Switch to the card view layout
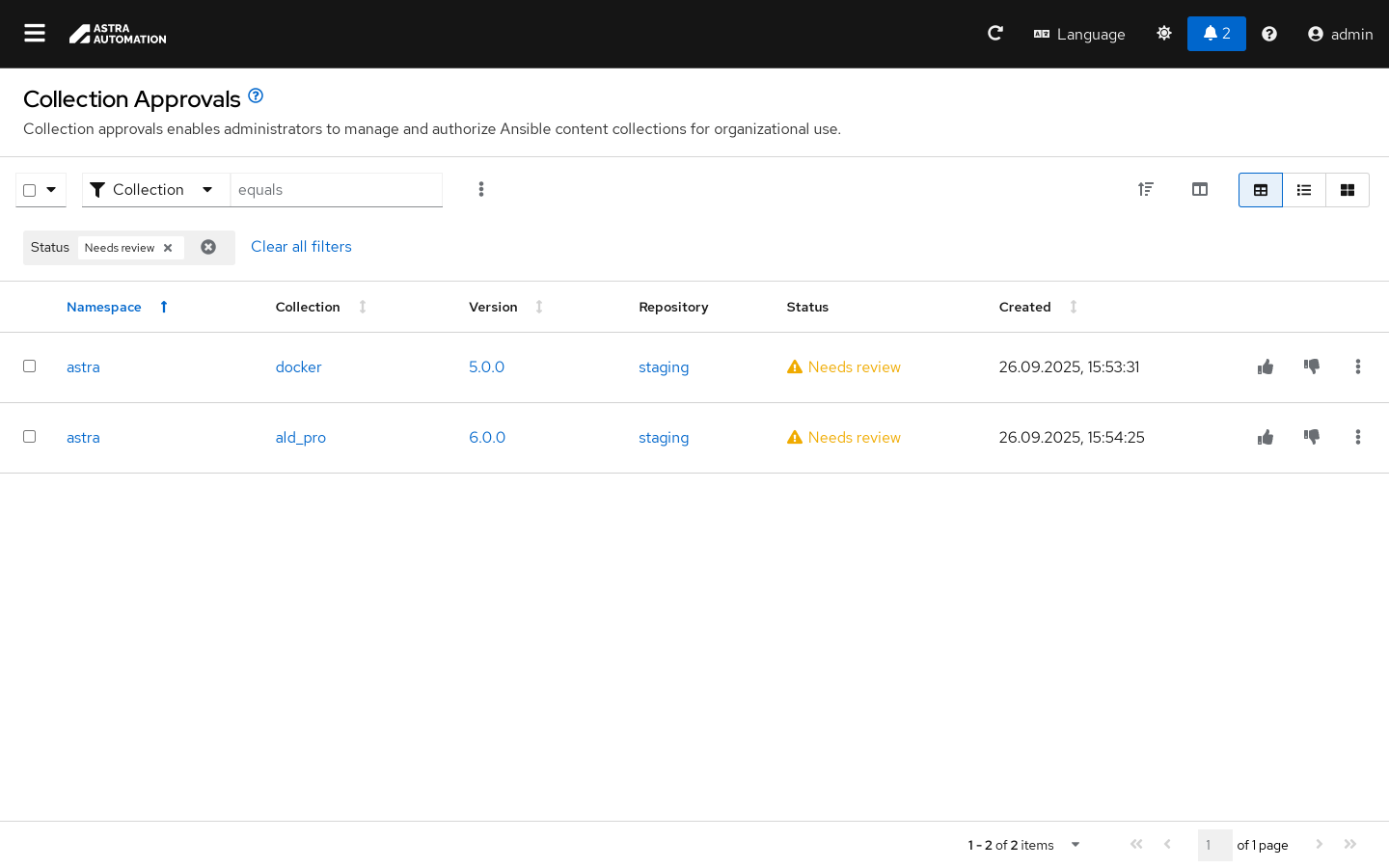 [1348, 190]
